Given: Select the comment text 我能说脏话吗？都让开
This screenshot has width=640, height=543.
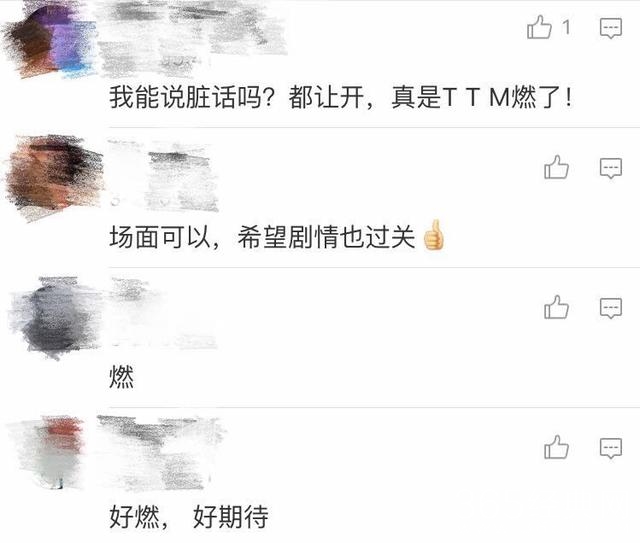Looking at the screenshot, I should tap(236, 97).
